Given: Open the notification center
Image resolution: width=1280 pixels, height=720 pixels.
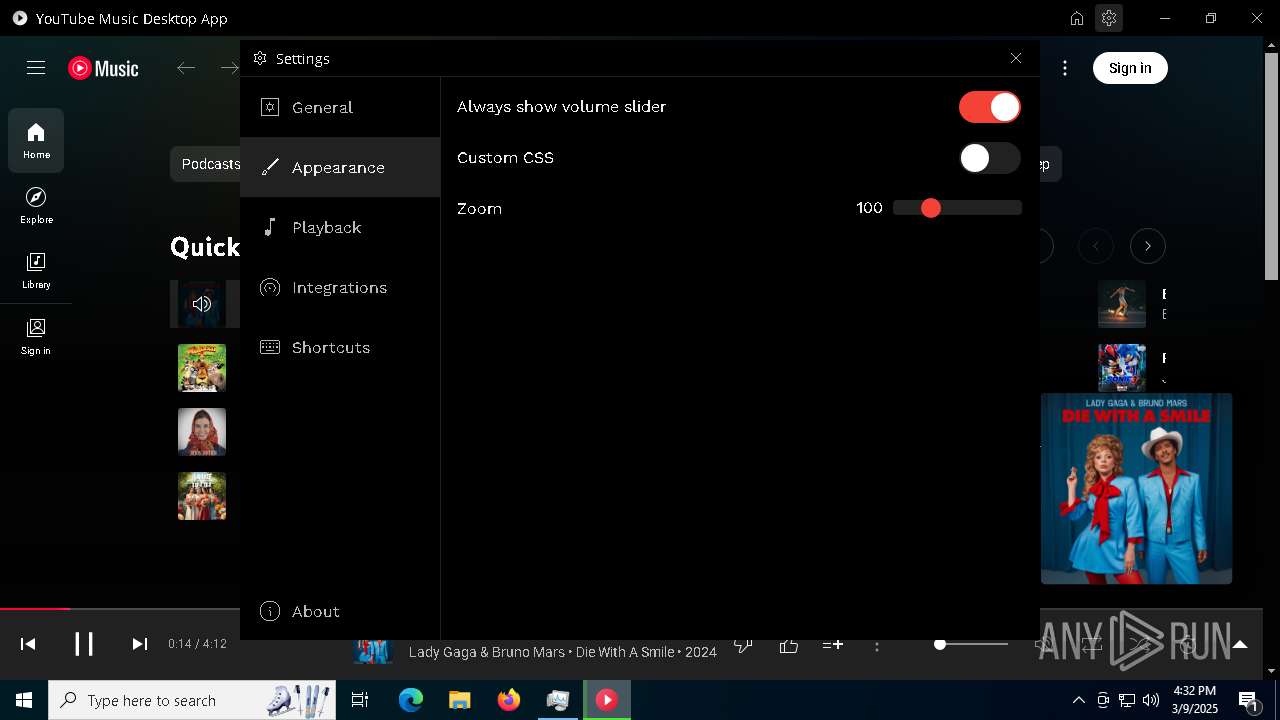Looking at the screenshot, I should pos(1249,700).
